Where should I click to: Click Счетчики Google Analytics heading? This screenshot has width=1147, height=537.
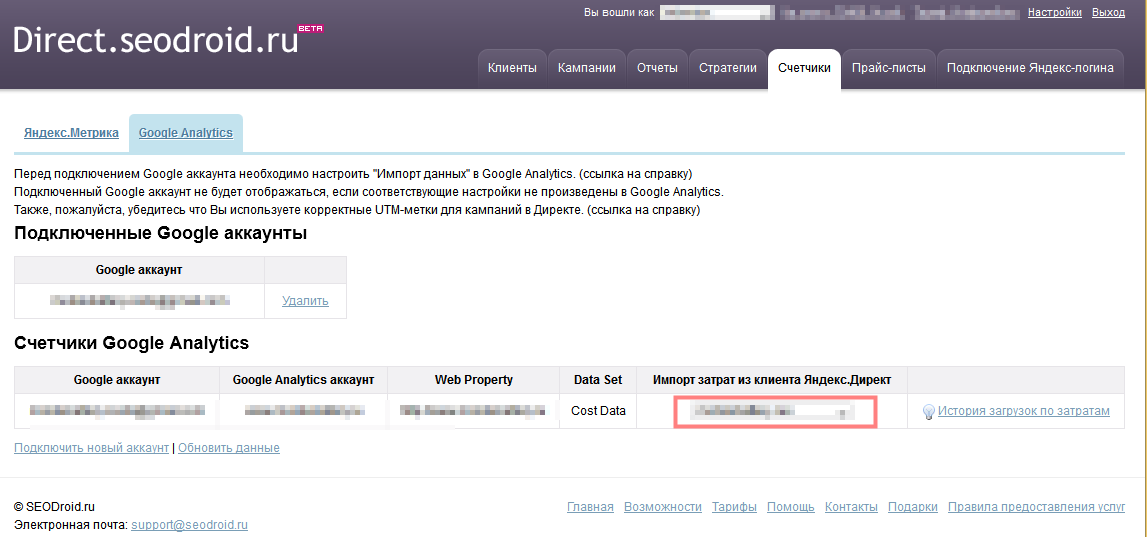(x=132, y=342)
